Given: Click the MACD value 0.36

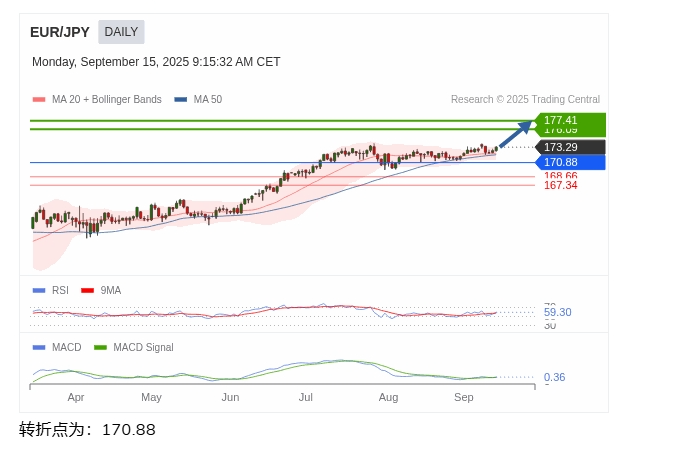Looking at the screenshot, I should [554, 378].
